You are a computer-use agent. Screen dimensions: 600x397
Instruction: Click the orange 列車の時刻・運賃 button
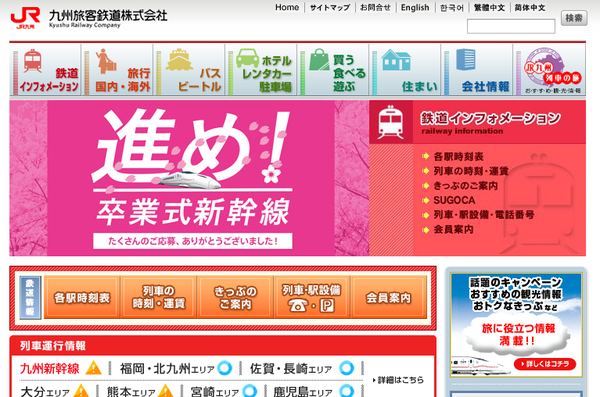[158, 297]
